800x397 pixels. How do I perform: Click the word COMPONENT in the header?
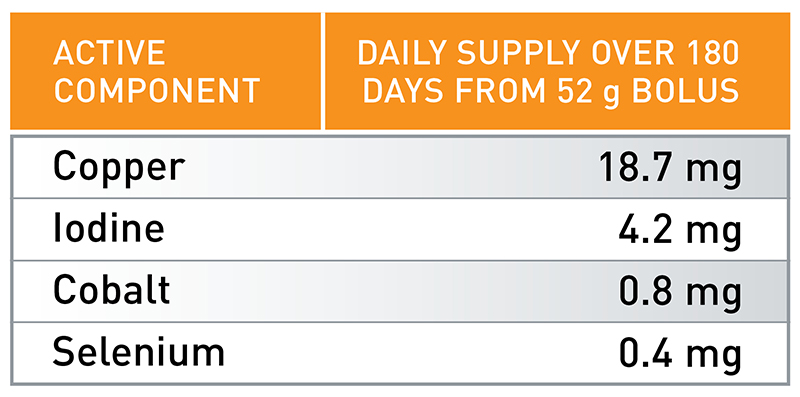click(x=157, y=91)
